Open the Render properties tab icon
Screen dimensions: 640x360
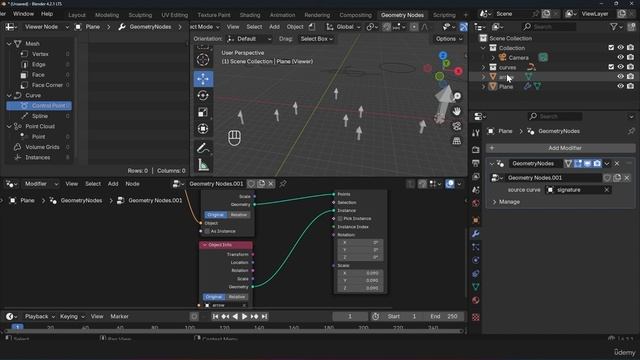tap(476, 150)
